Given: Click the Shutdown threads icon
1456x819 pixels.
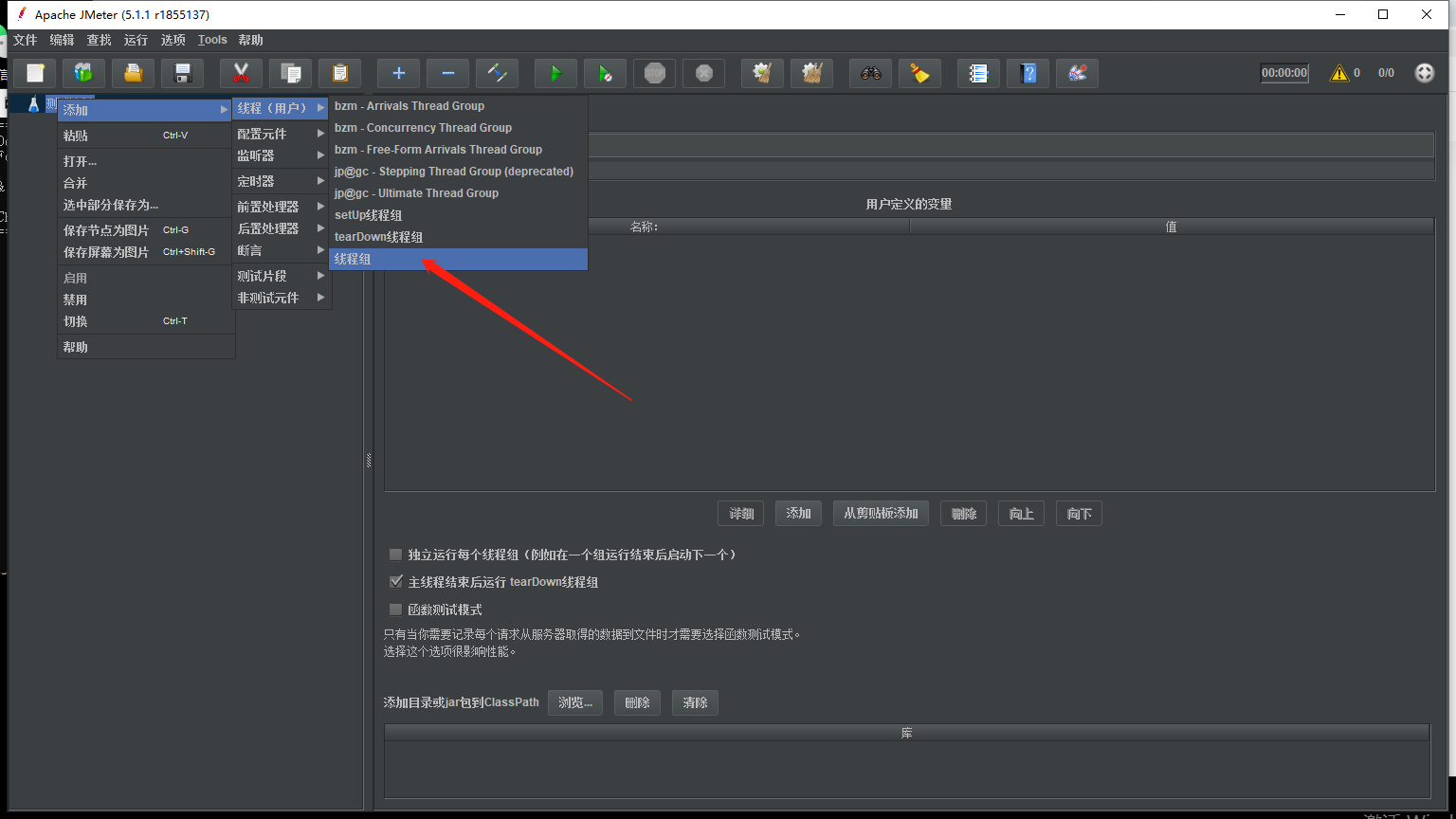Looking at the screenshot, I should (704, 73).
